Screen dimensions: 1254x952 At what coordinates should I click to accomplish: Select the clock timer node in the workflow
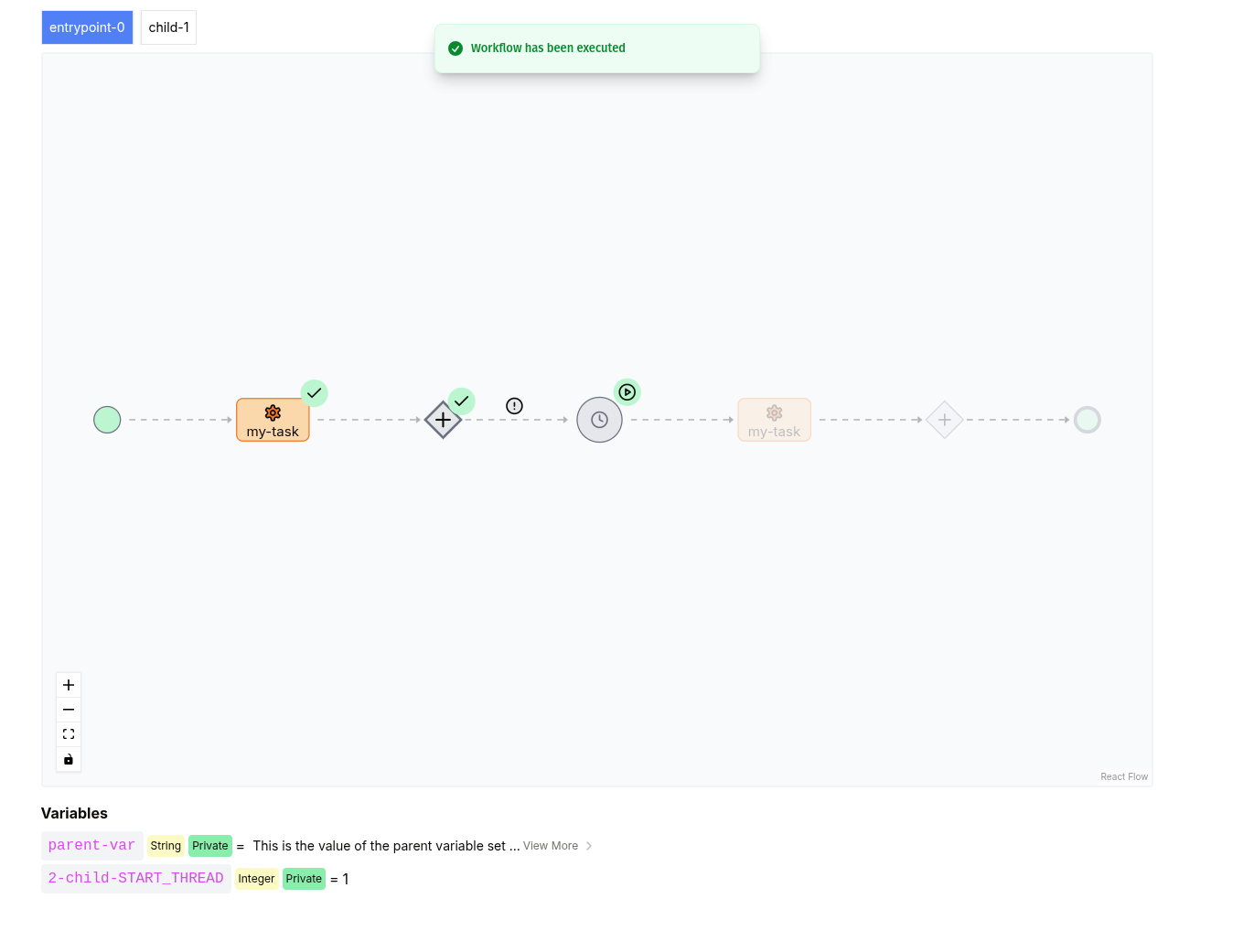tap(599, 420)
